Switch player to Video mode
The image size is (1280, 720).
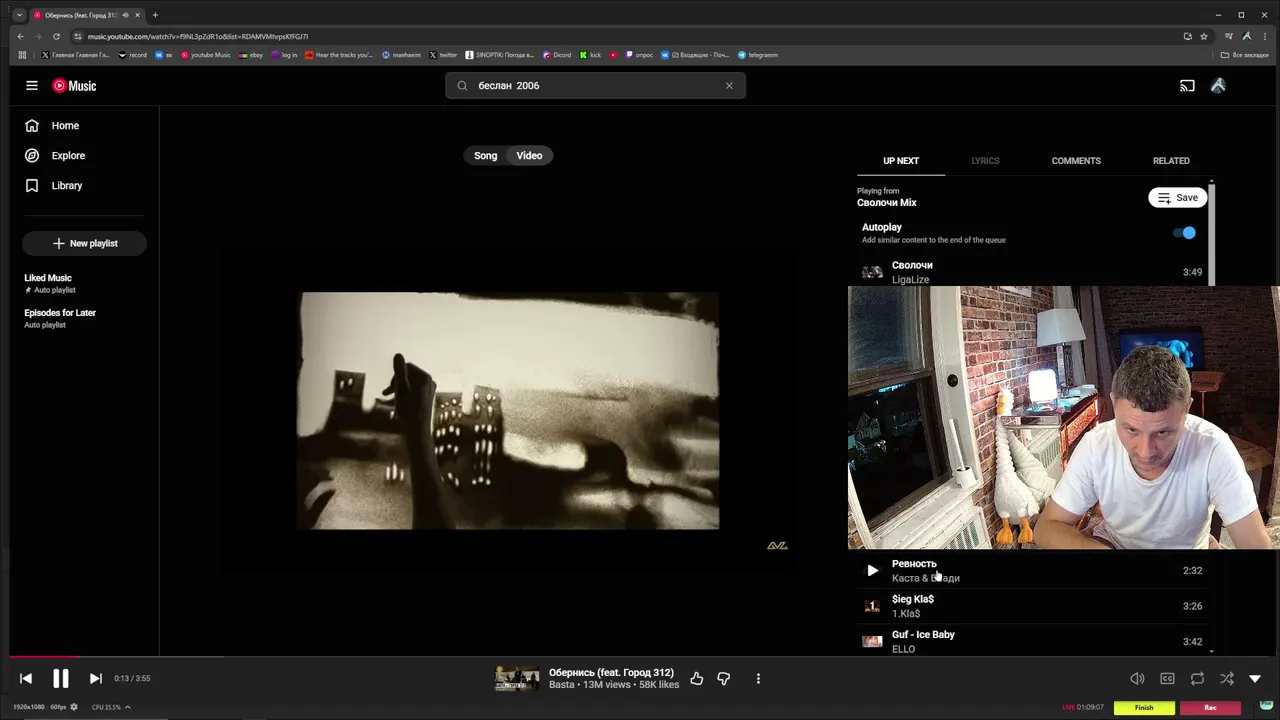tap(529, 156)
